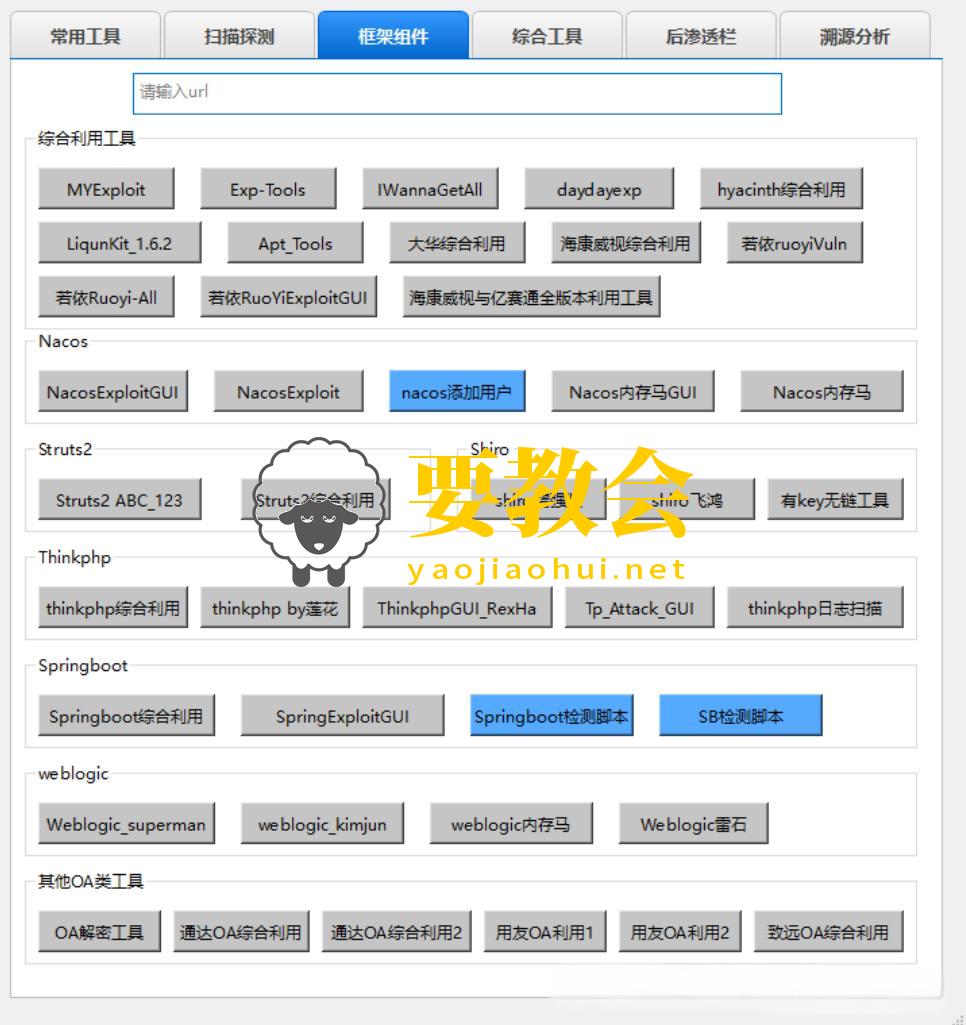Open the 后渗透栏 tab
The height and width of the screenshot is (1025, 966).
coord(701,36)
